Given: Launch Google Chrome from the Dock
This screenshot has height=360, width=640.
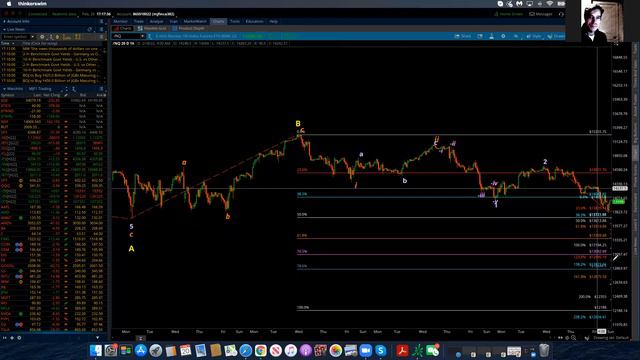Looking at the screenshot, I should pos(260,350).
